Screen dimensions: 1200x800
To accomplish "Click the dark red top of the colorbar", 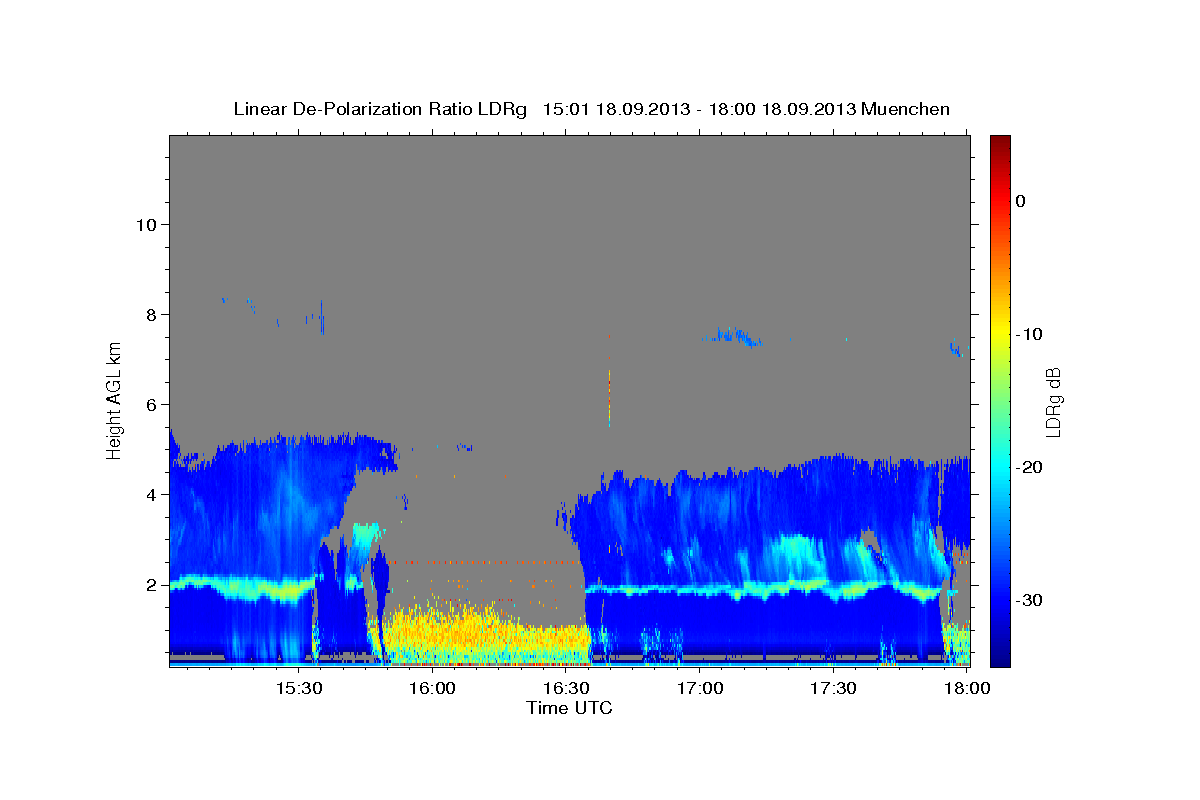I will [x=1000, y=143].
